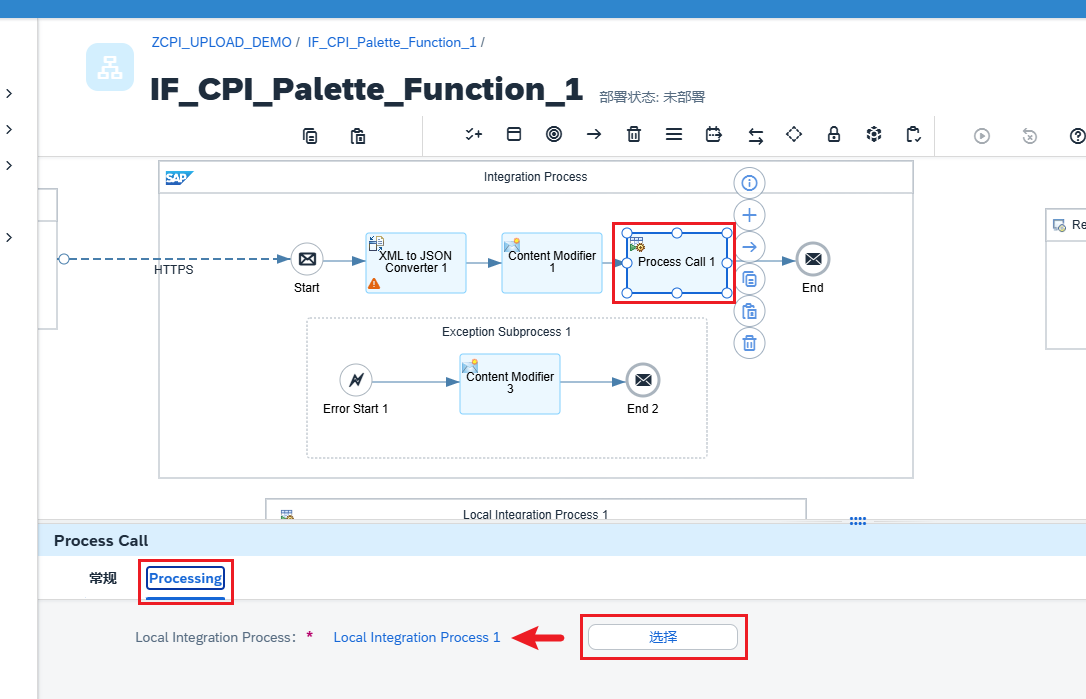Click the calendar-arrow toolbar icon
The height and width of the screenshot is (699, 1086).
713,134
